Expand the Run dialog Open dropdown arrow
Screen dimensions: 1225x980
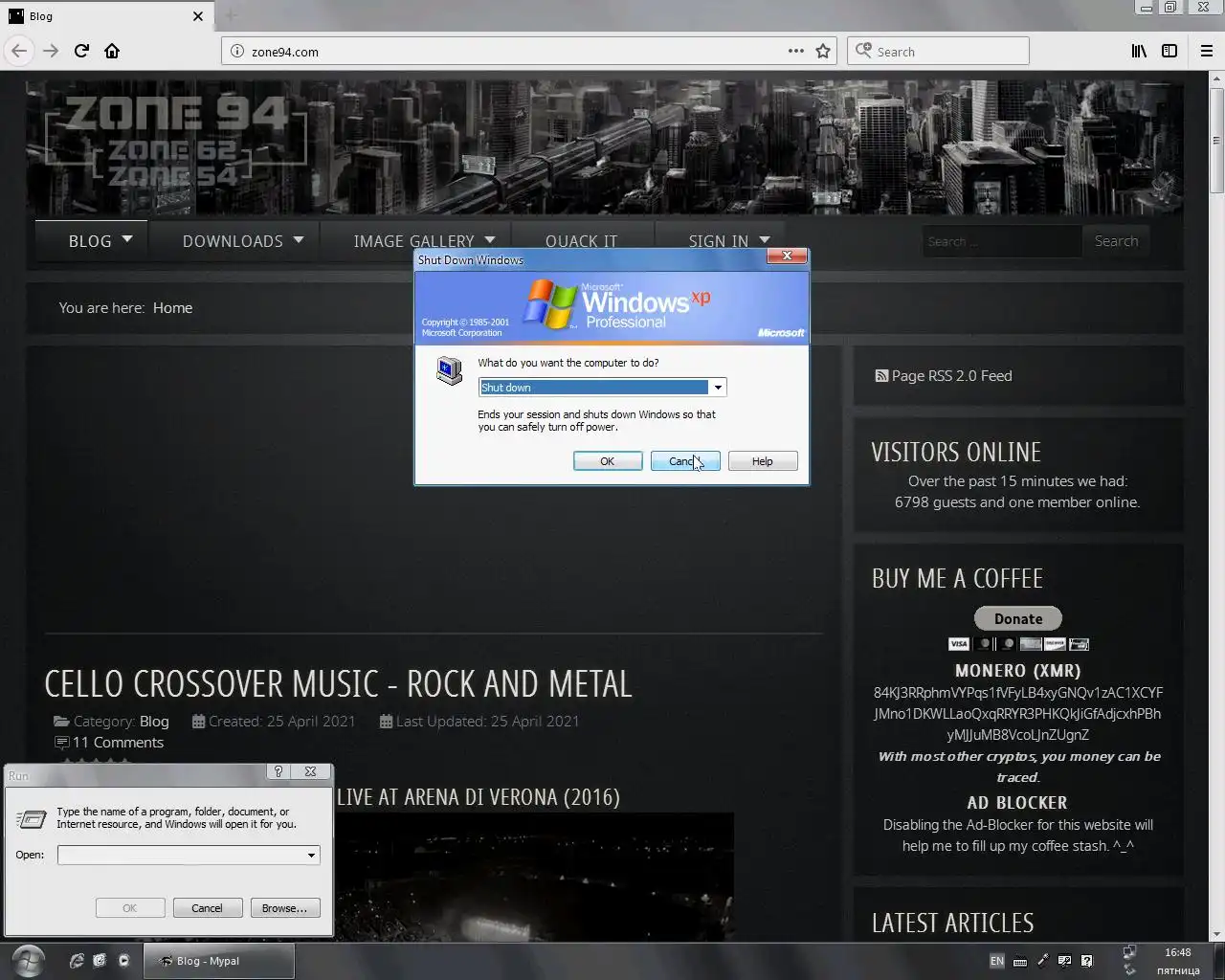[x=311, y=856]
